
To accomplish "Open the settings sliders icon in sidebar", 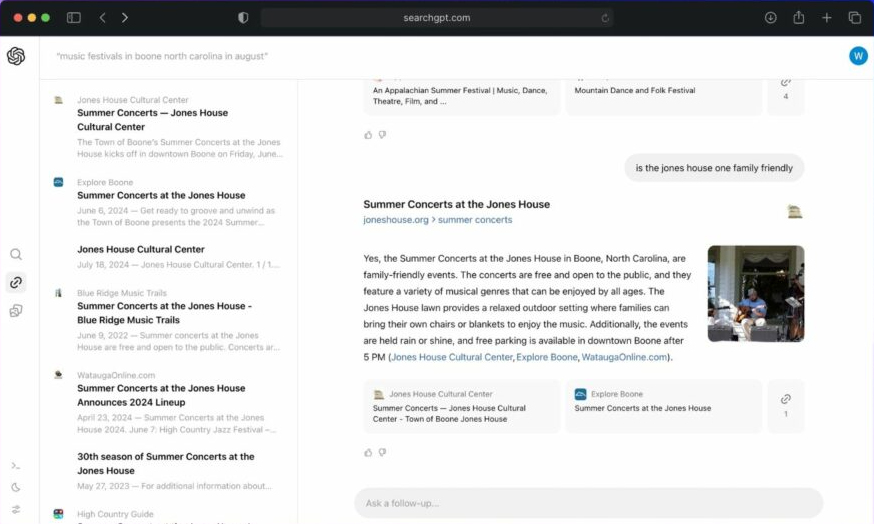I will [x=16, y=510].
